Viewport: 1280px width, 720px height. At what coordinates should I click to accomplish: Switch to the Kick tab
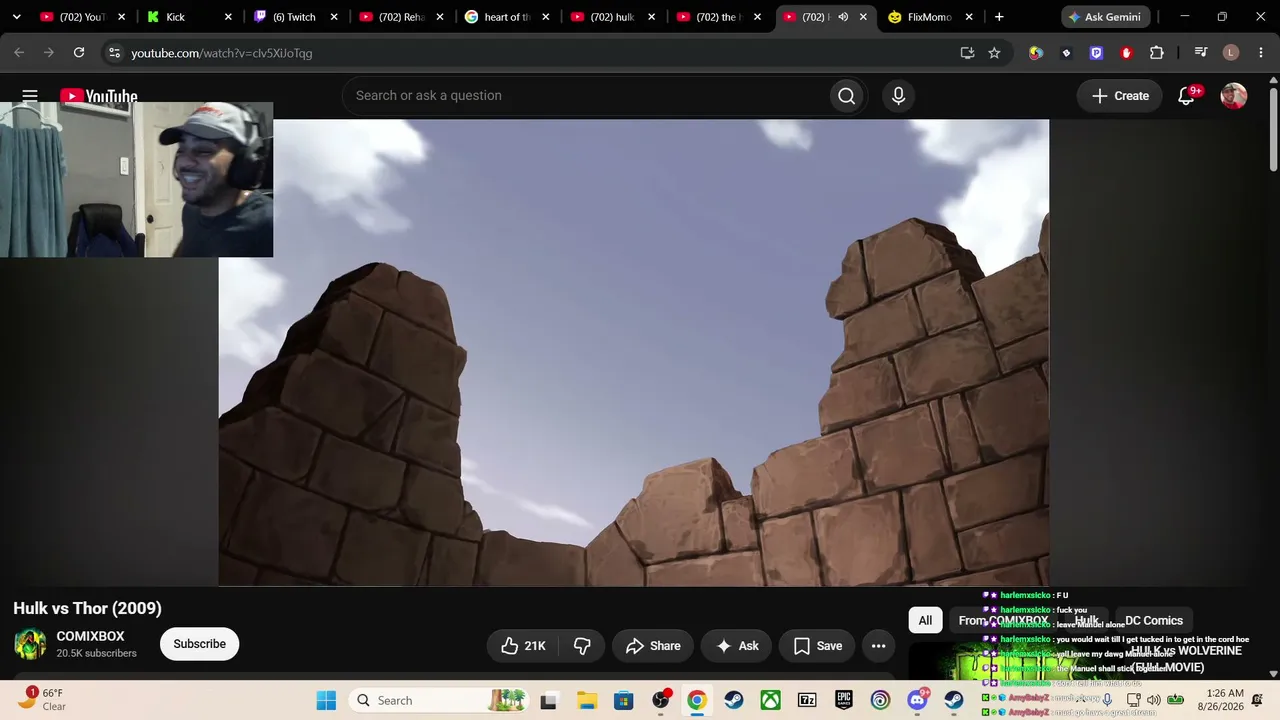tap(189, 17)
